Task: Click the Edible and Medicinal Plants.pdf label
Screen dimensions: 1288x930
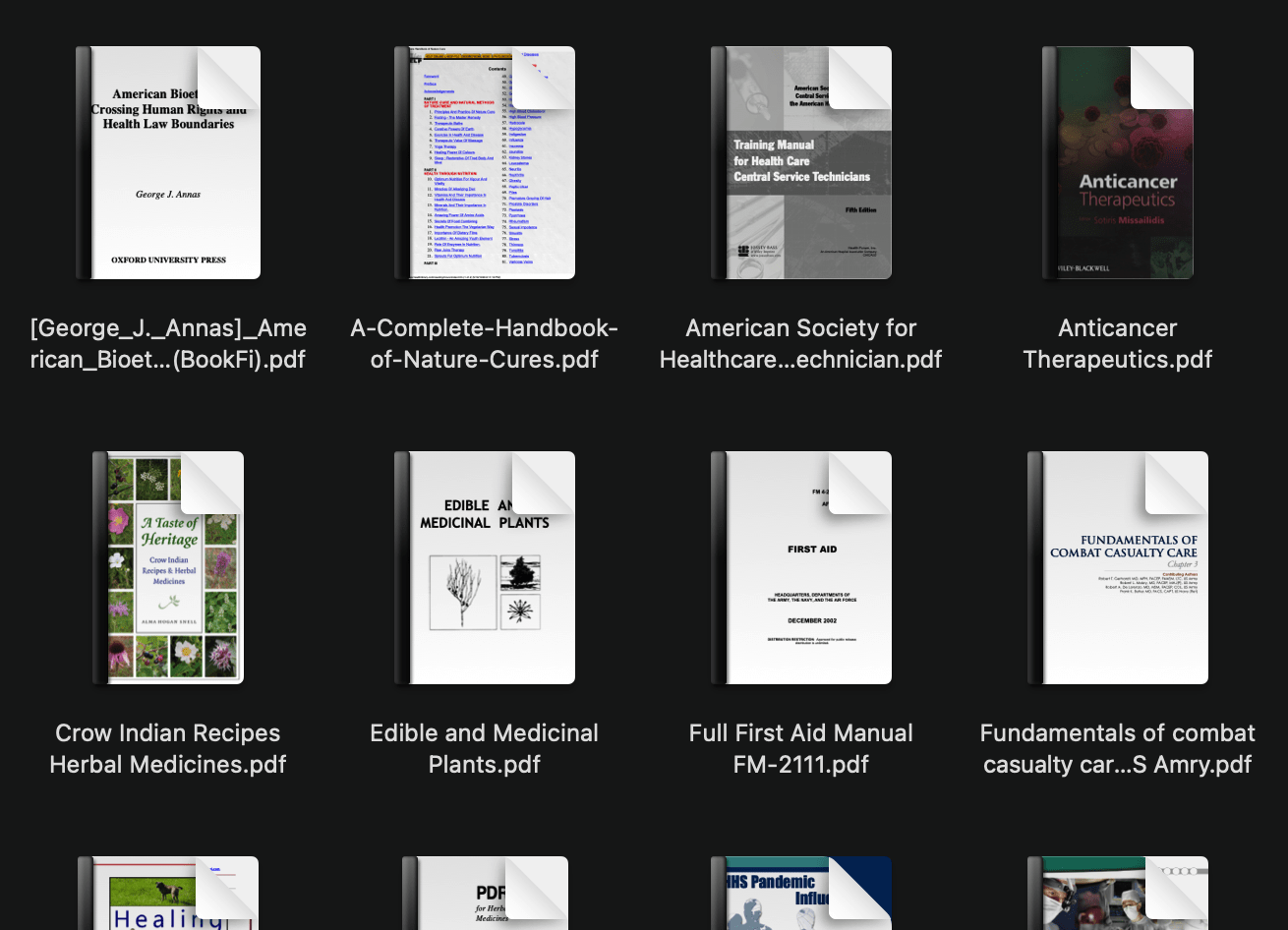Action: tap(485, 748)
